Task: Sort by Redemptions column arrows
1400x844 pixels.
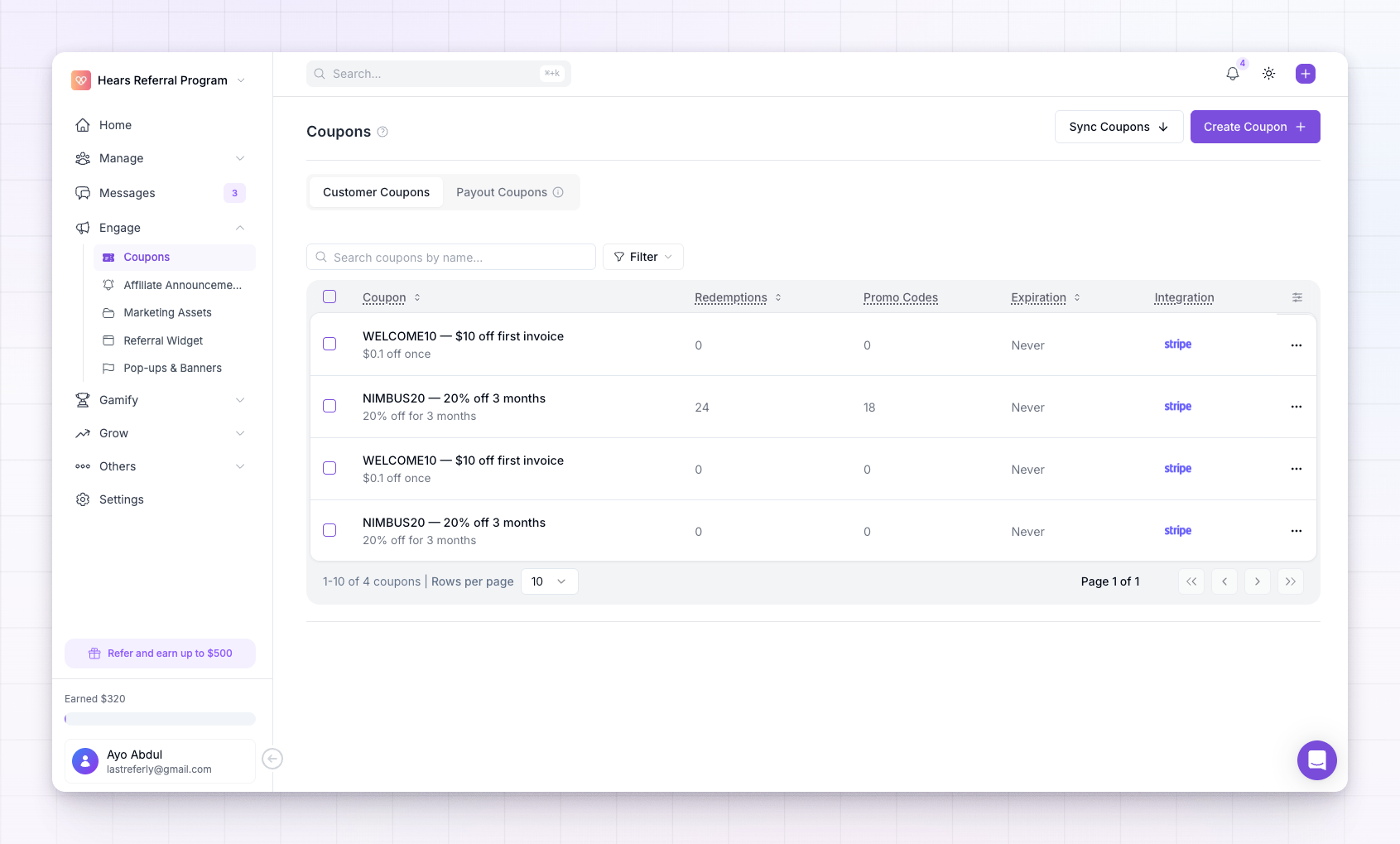Action: point(778,297)
